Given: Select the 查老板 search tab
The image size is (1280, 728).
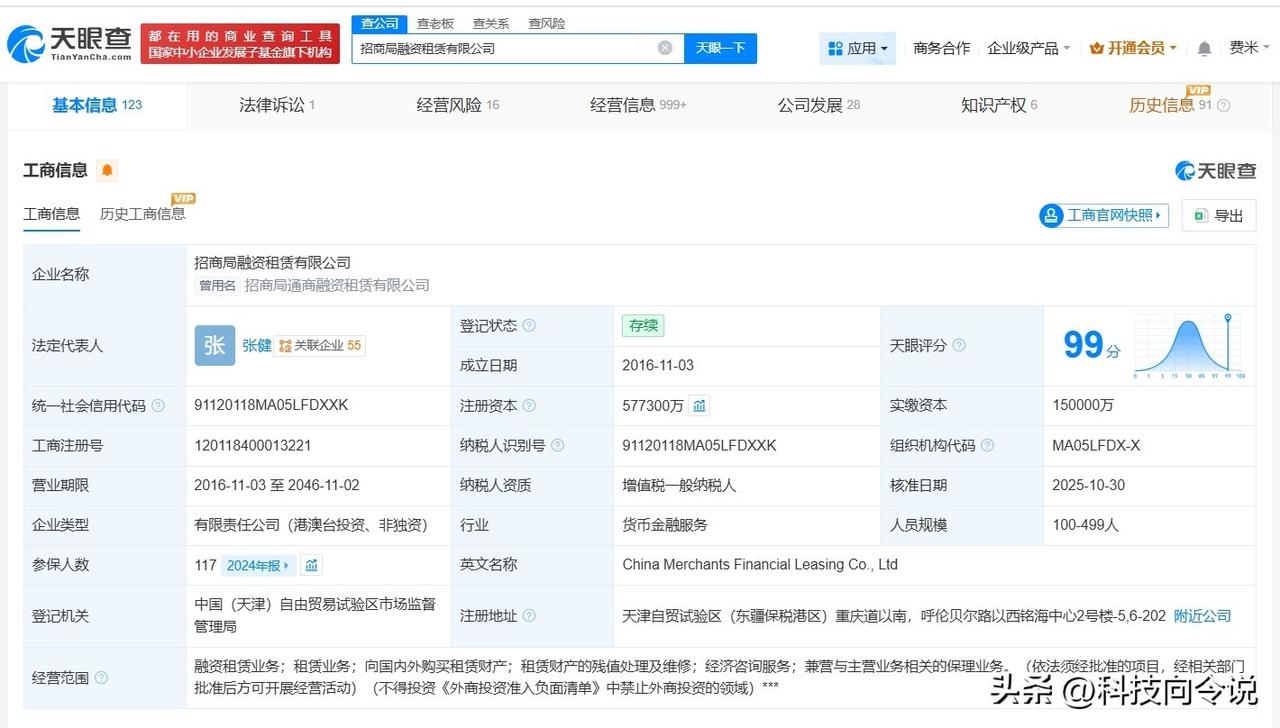Looking at the screenshot, I should coord(435,23).
